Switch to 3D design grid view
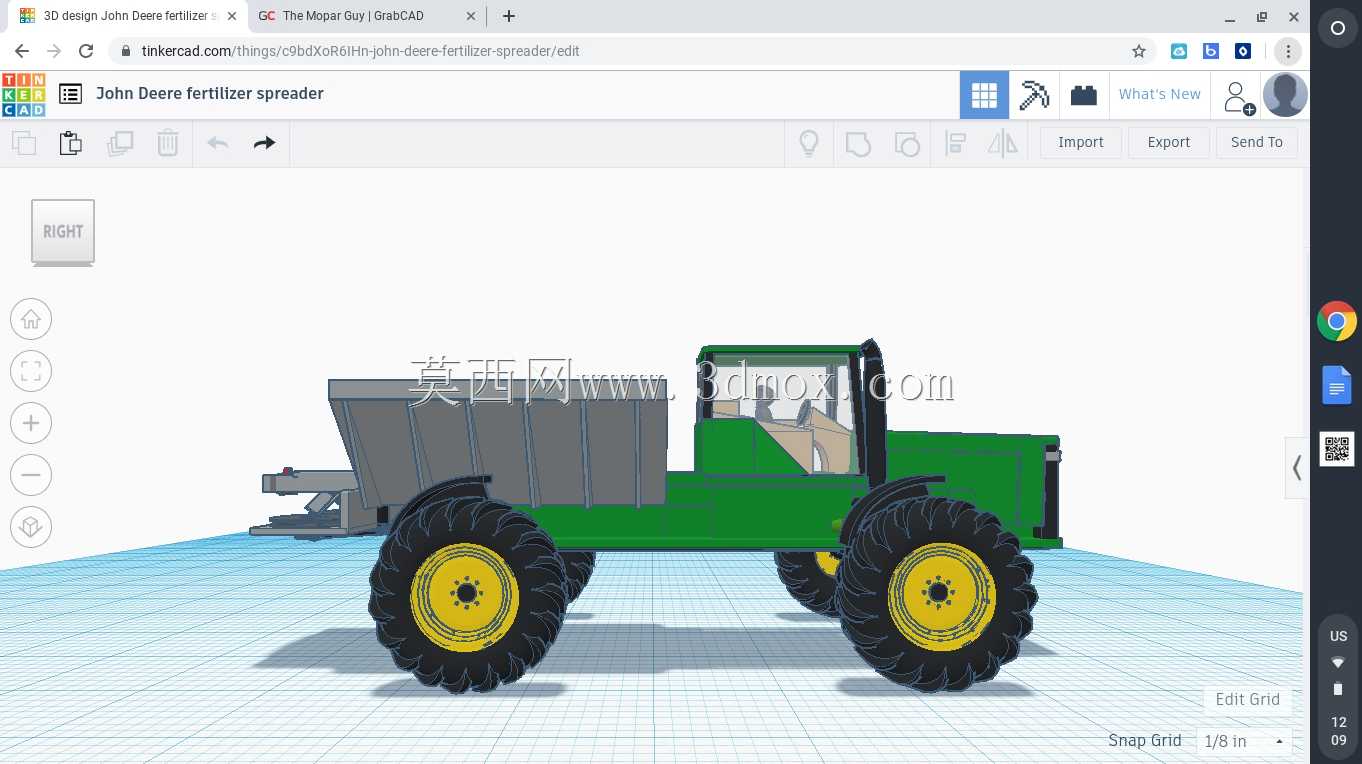This screenshot has height=764, width=1362. pos(984,95)
